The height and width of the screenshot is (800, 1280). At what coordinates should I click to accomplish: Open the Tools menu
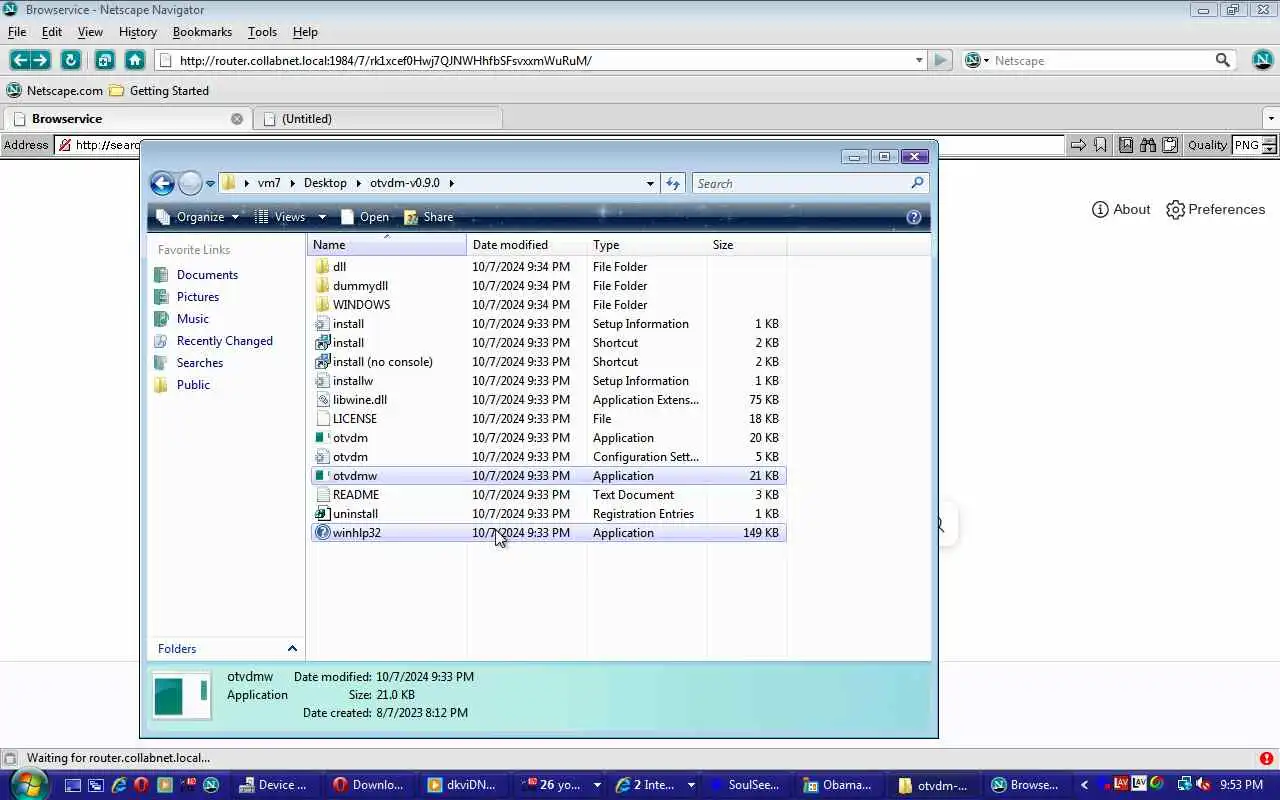[x=262, y=32]
